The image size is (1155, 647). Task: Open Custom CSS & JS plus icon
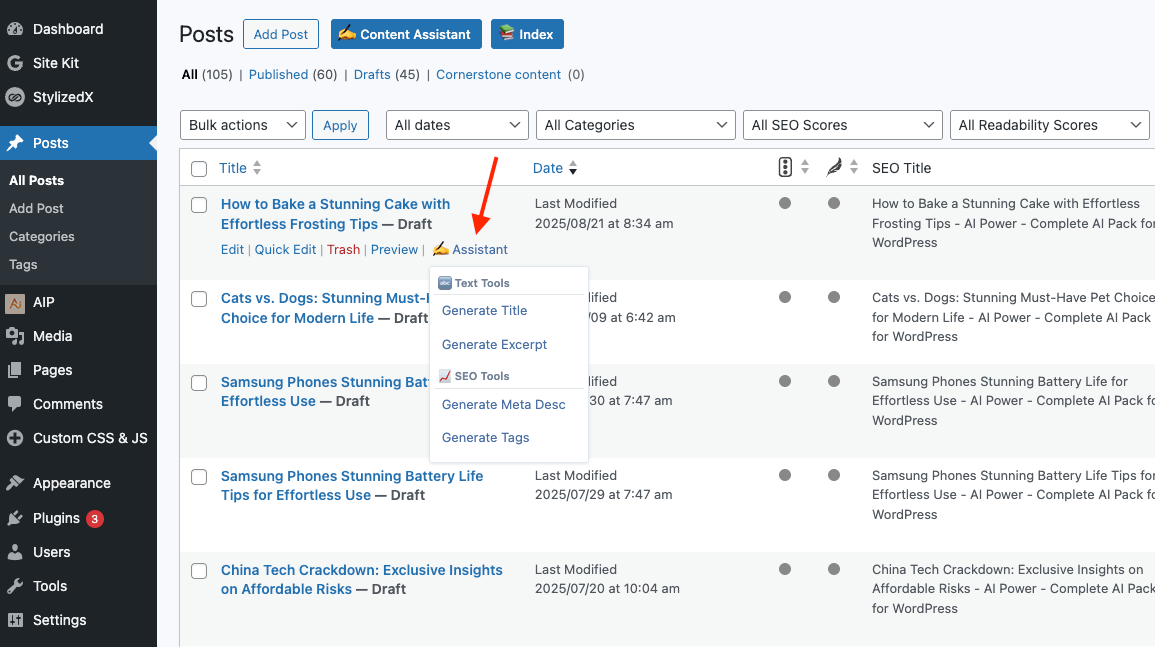15,438
